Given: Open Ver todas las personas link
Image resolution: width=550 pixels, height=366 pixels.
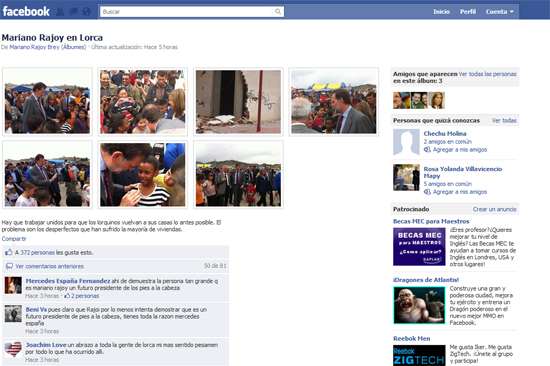Looking at the screenshot, I should (488, 74).
